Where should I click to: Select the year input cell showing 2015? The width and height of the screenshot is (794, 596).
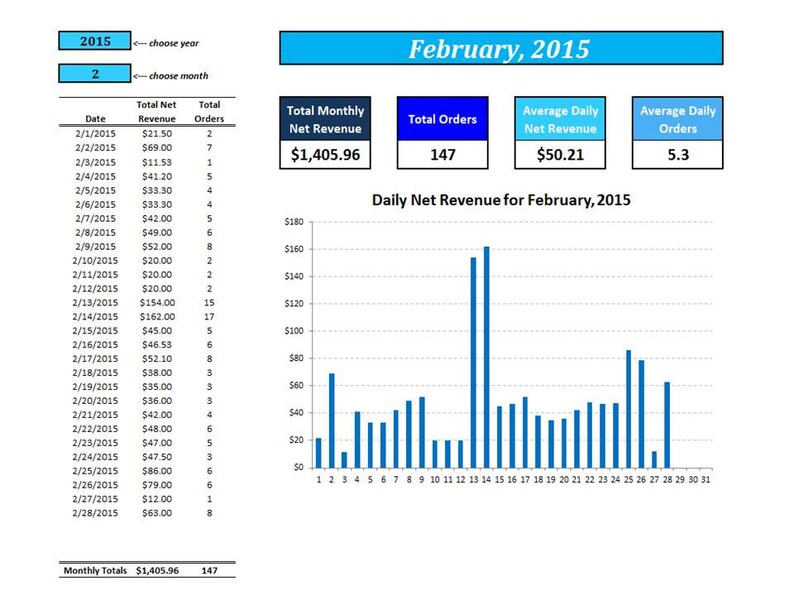coord(95,41)
